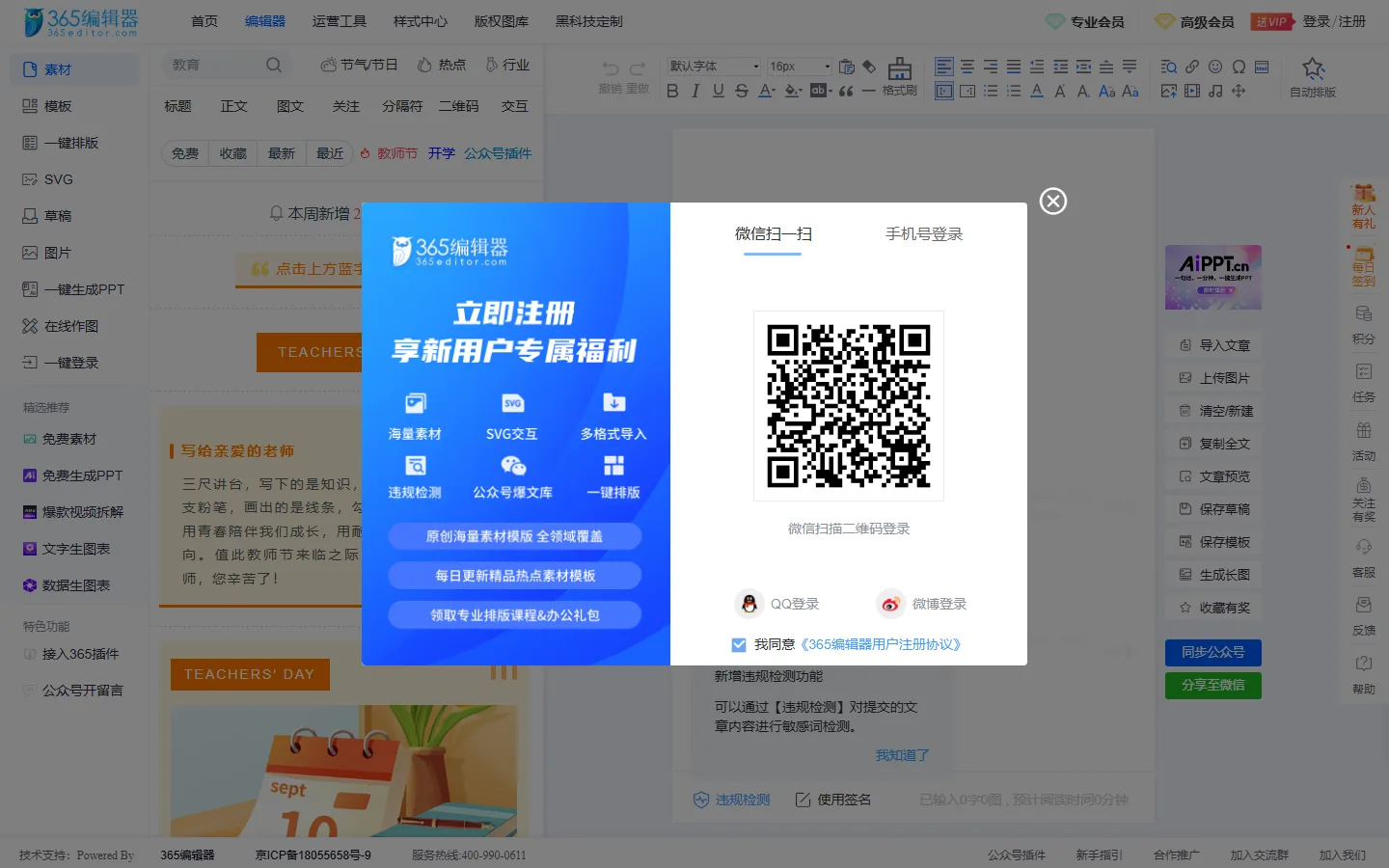Click the 同步公众号 button
Viewport: 1389px width, 868px height.
coord(1212,653)
